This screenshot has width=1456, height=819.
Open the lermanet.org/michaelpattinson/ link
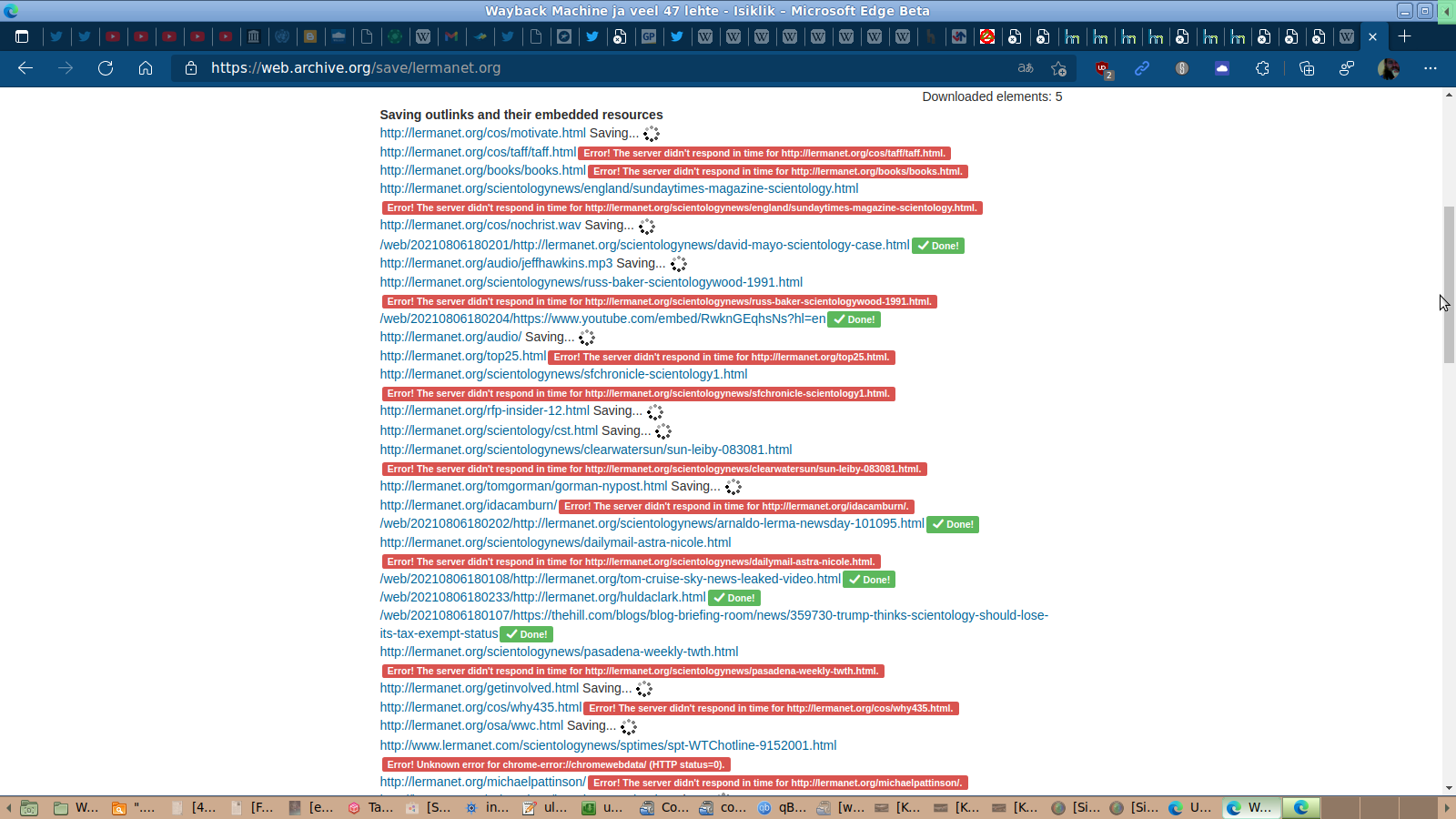483,782
